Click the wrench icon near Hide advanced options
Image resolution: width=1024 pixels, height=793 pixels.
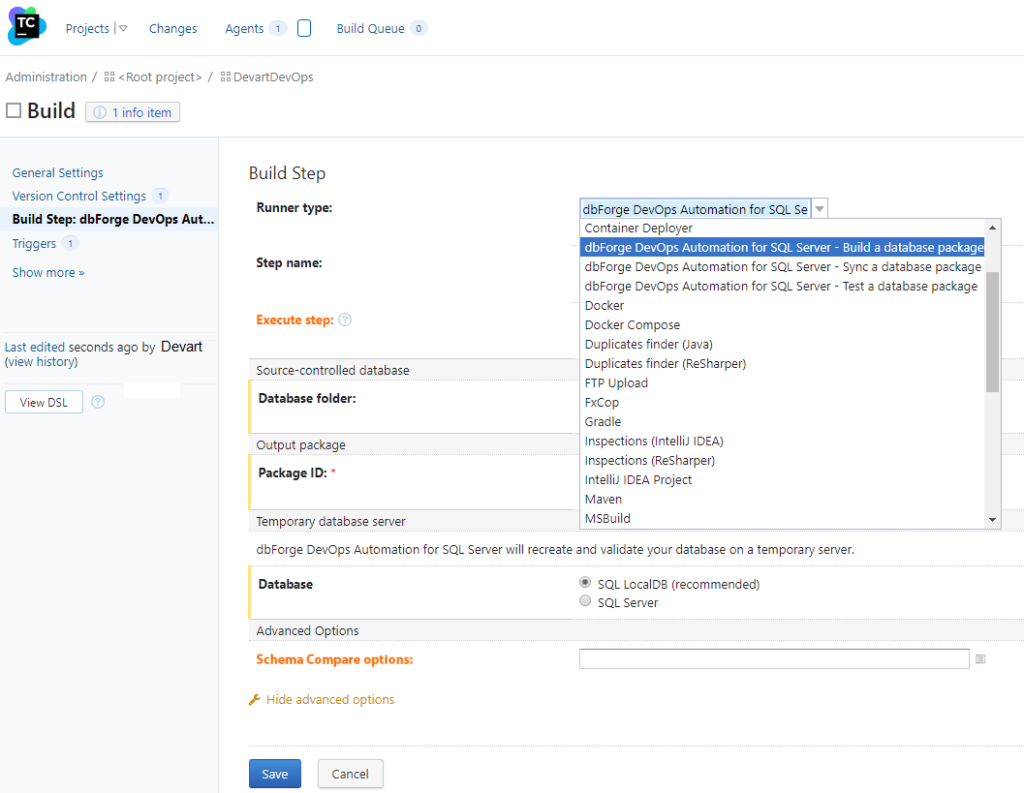258,700
